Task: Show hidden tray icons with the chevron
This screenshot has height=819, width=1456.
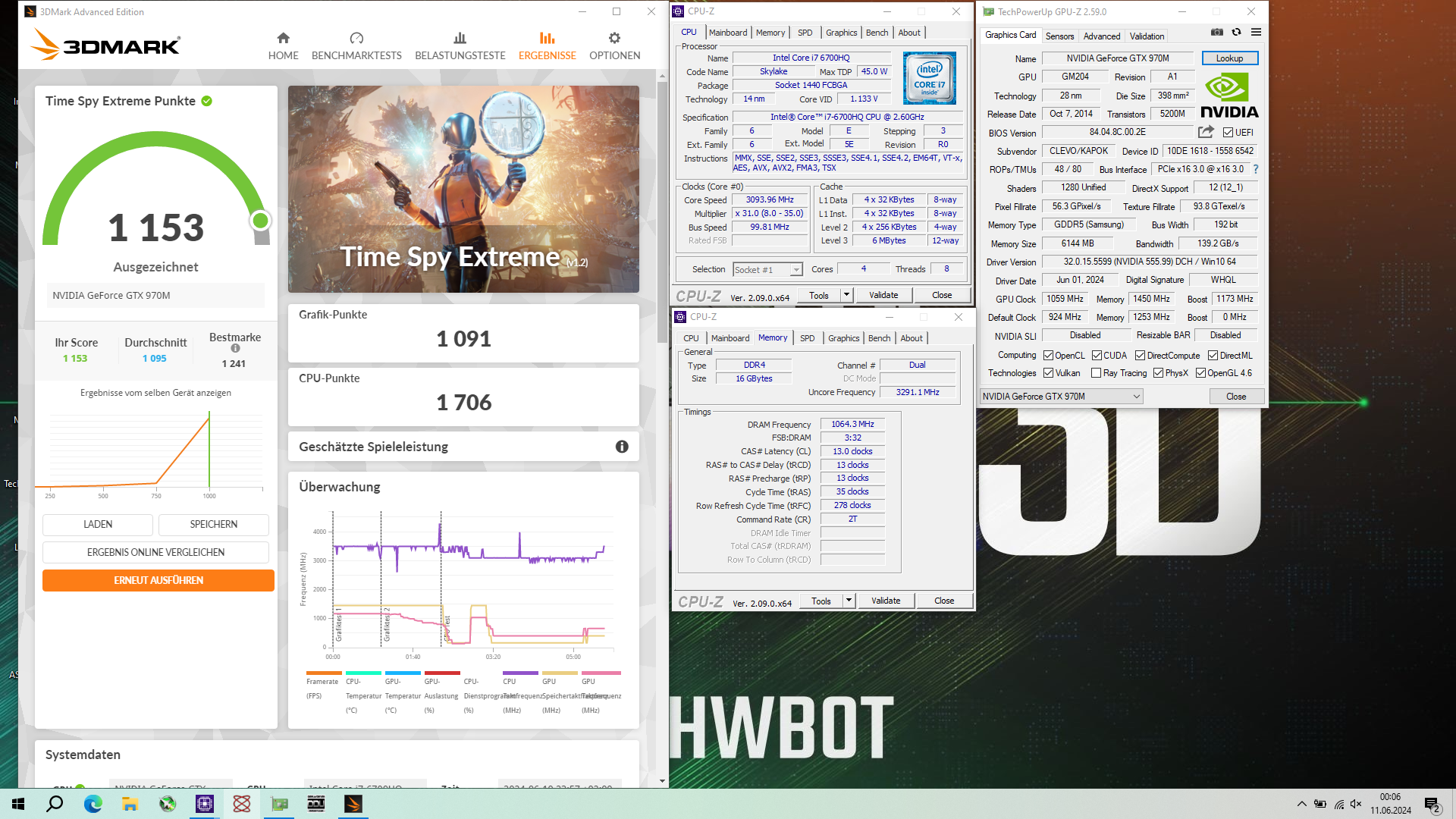Action: coord(1301,804)
